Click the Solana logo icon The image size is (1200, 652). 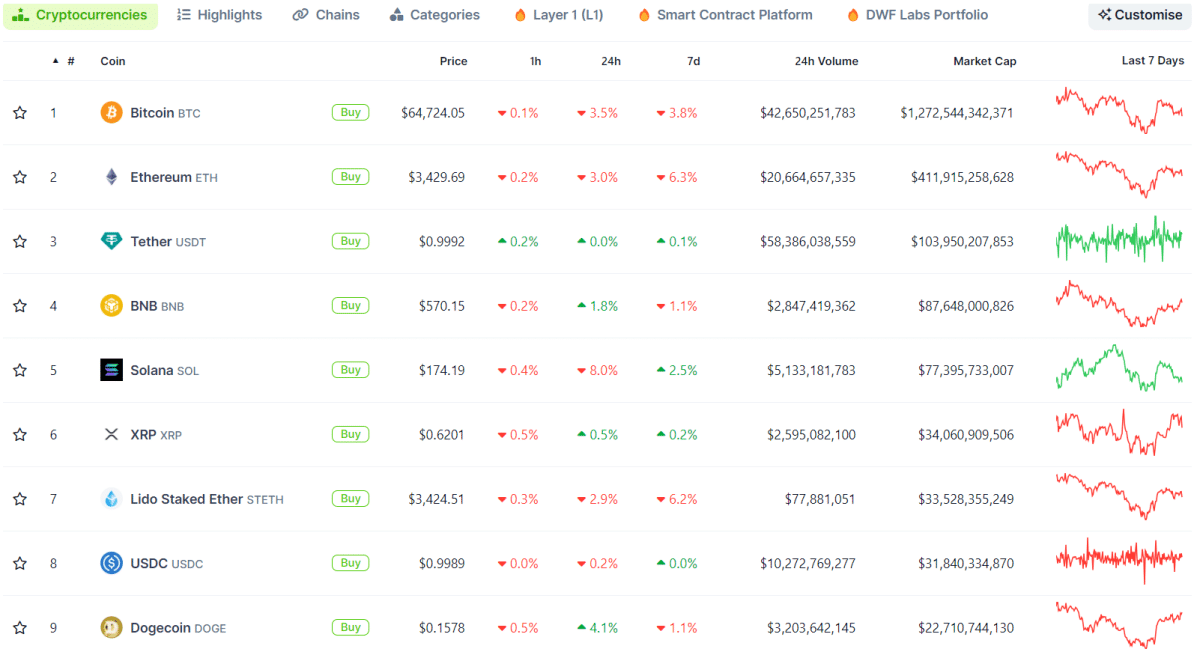(x=111, y=370)
